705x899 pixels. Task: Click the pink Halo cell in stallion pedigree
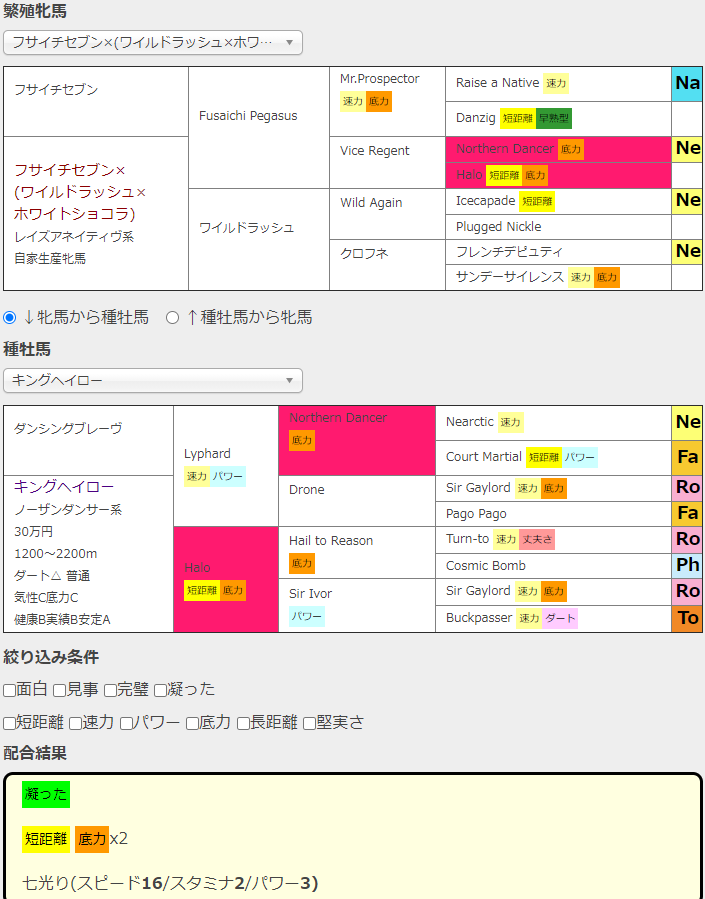click(225, 579)
